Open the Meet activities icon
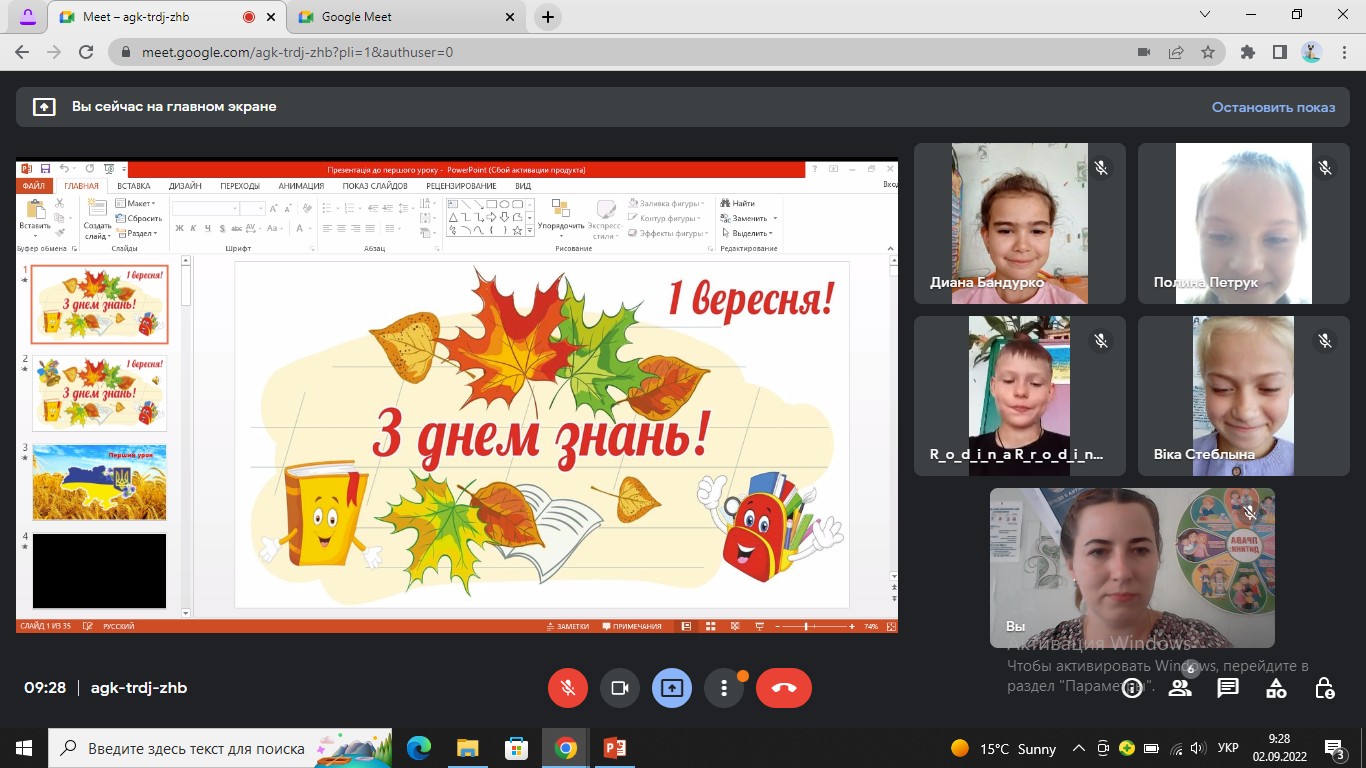 click(1276, 688)
